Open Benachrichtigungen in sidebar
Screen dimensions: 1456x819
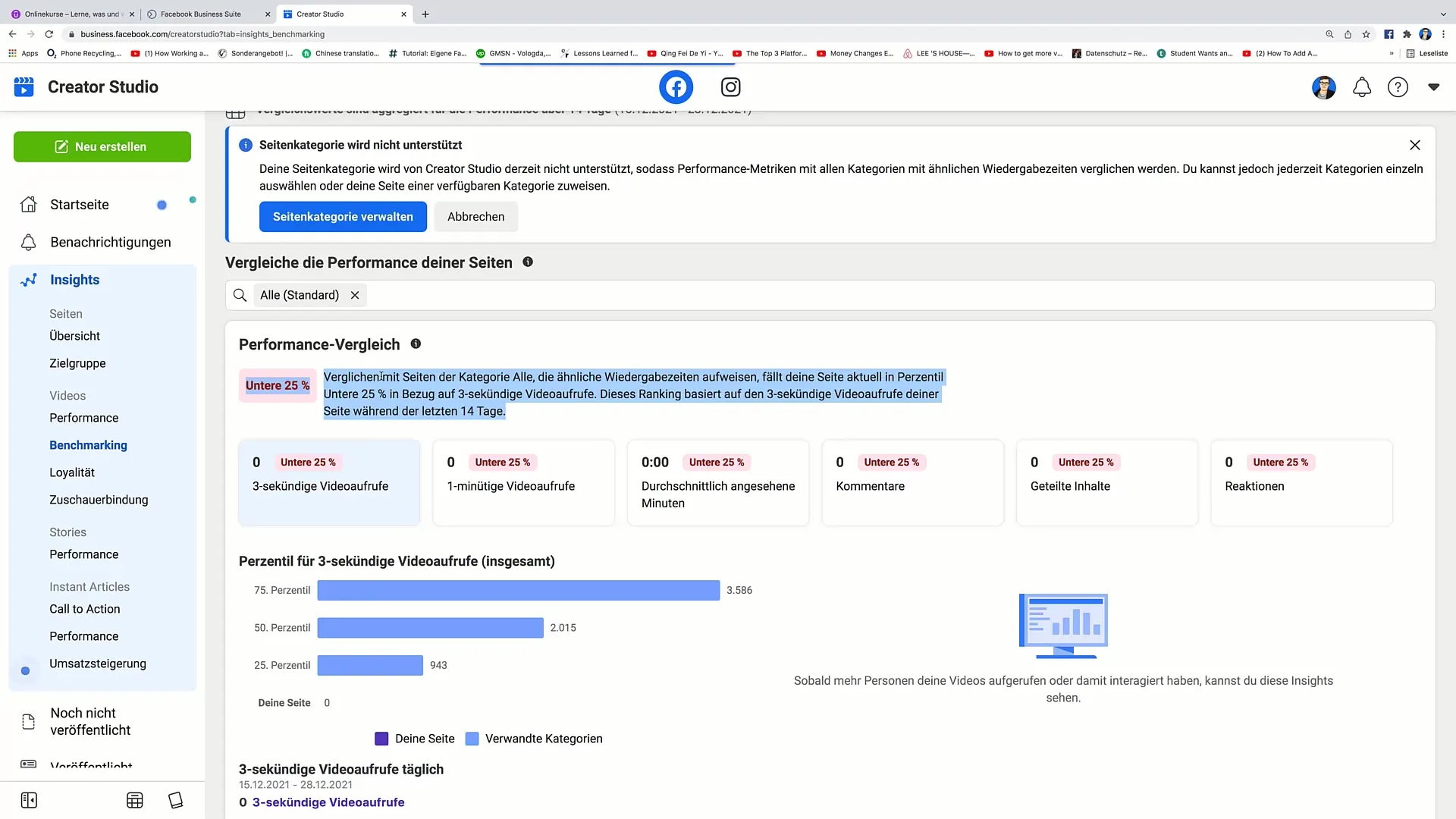point(111,242)
